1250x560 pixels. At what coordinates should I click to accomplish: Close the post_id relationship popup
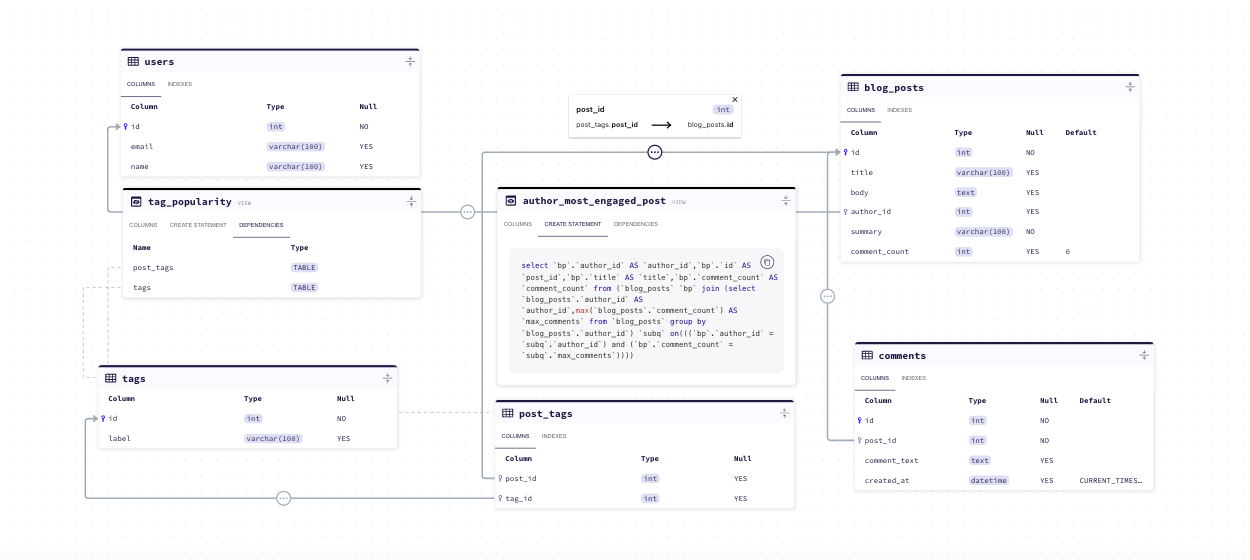pyautogui.click(x=735, y=100)
